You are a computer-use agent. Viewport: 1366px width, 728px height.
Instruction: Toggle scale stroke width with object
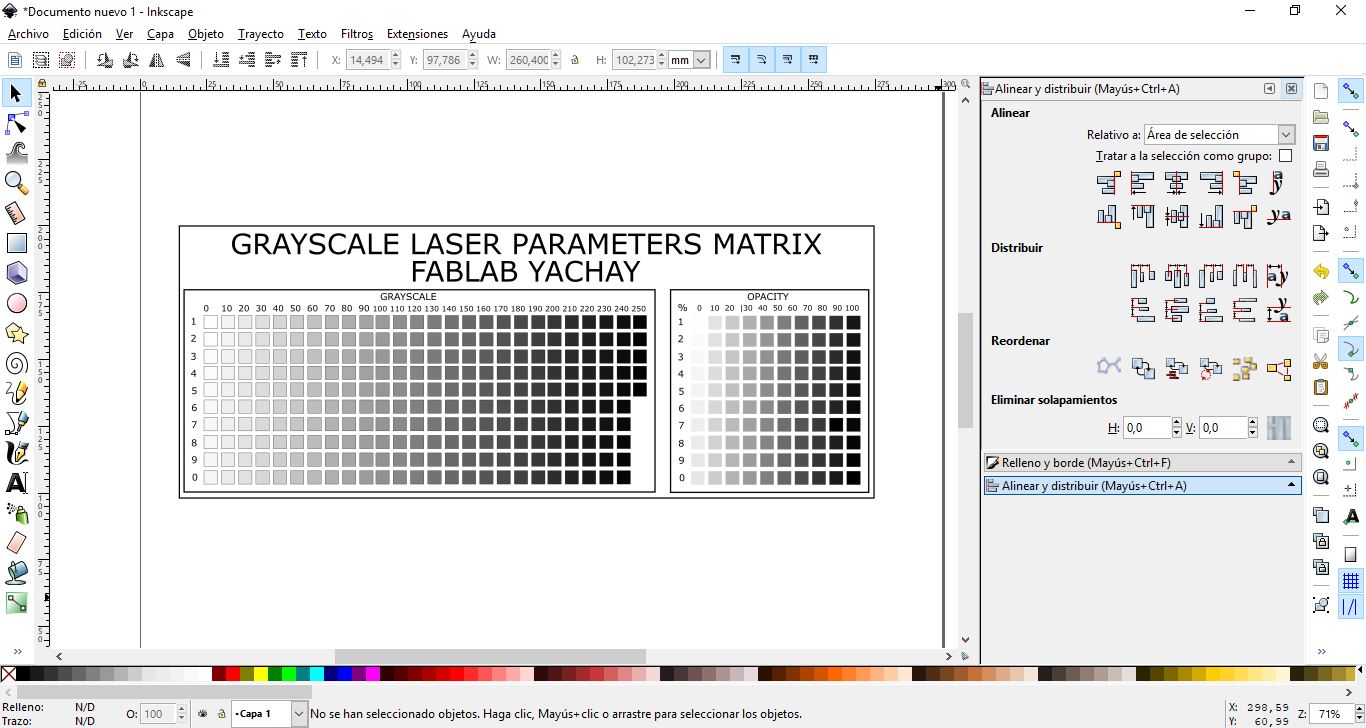[x=735, y=60]
